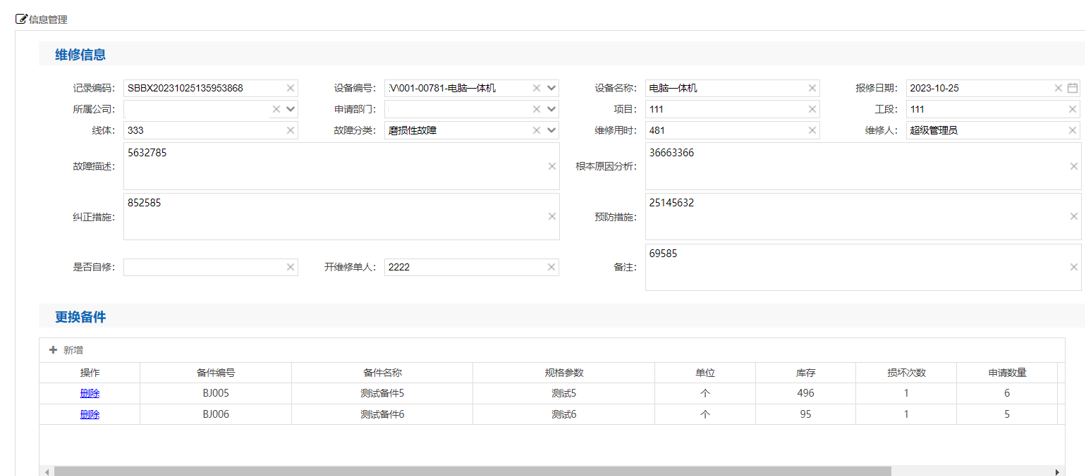Viewport: 1085px width, 476px height.
Task: Click the 测试备件5 cell
Action: pyautogui.click(x=382, y=393)
